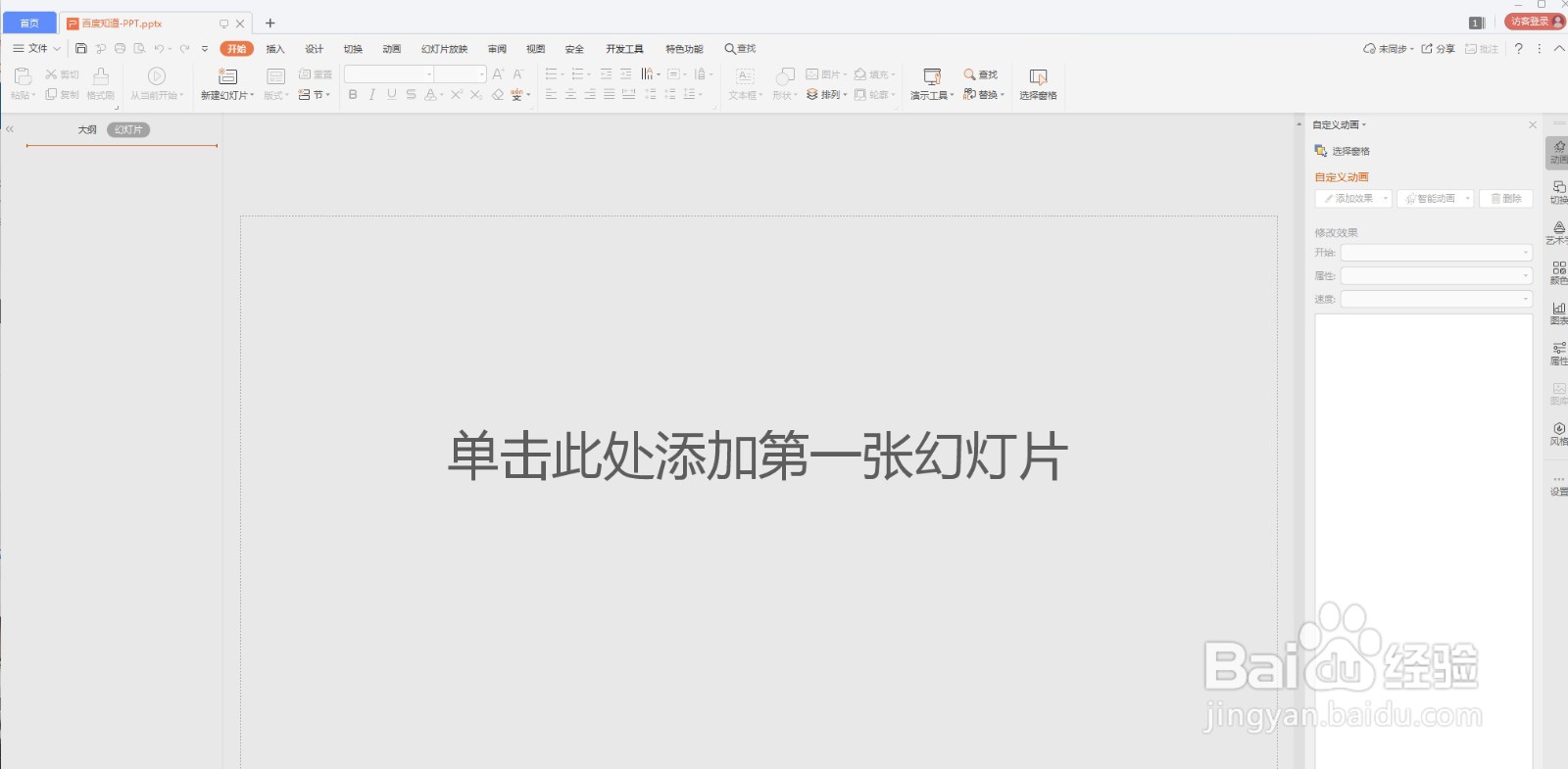
Task: Click Play From Current (从当前开始) icon
Action: (x=157, y=75)
